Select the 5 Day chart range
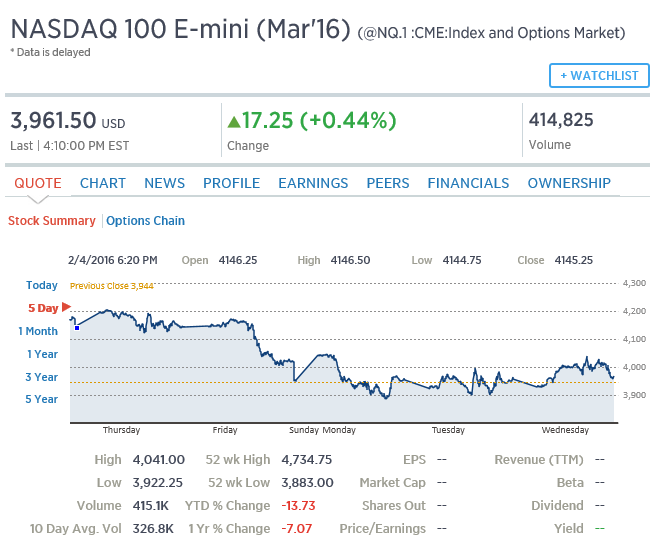Screen dimensions: 658x556 pos(43,308)
